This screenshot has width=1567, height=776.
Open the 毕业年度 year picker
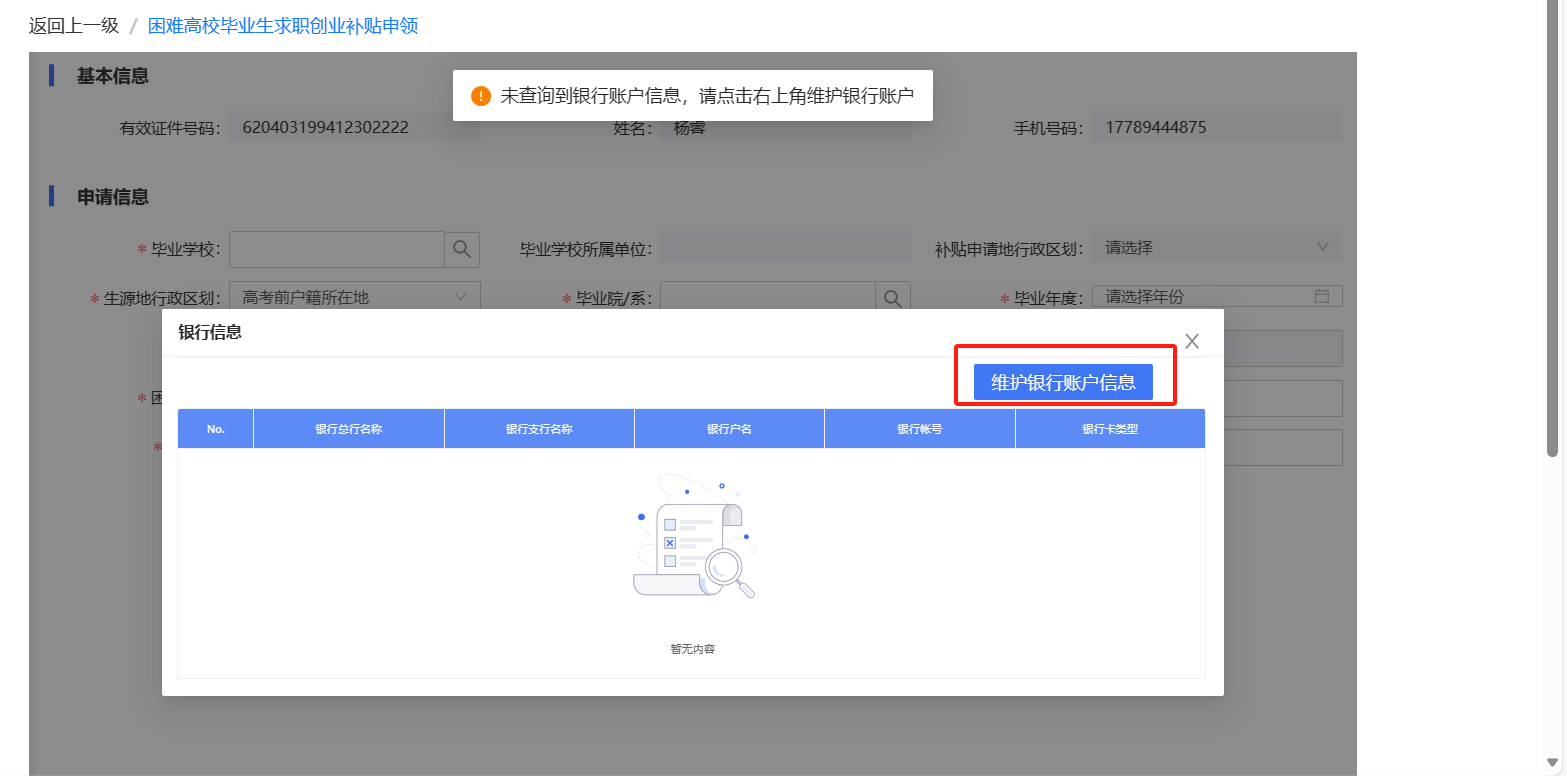[1205, 297]
